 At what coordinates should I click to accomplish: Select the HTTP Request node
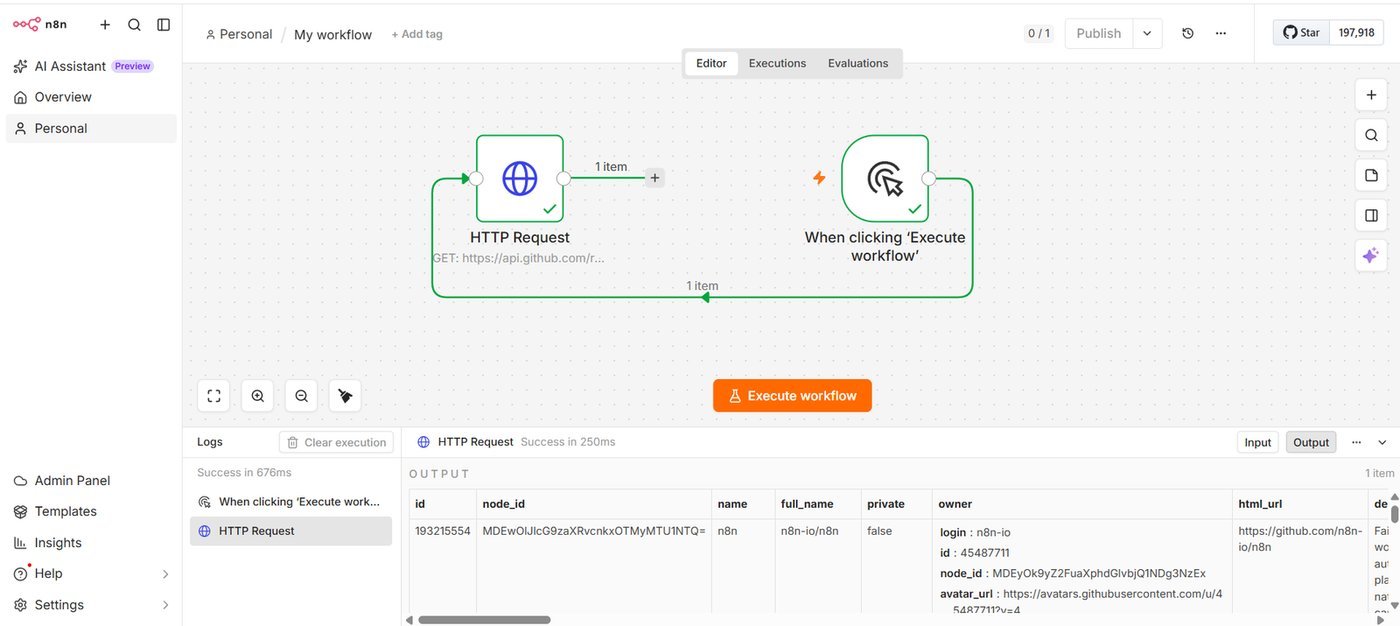pyautogui.click(x=520, y=178)
